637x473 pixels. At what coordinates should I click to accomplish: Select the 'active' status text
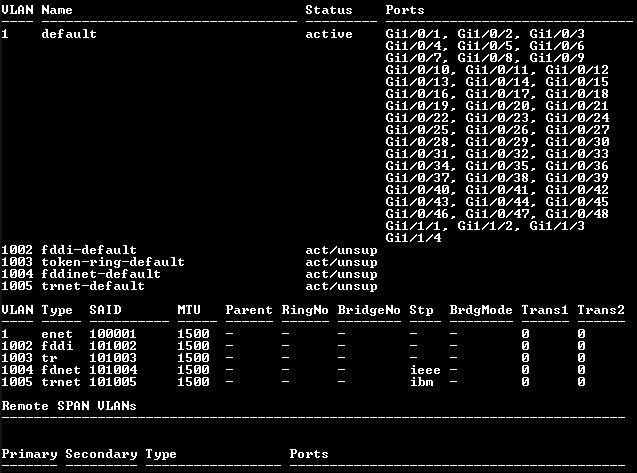click(x=329, y=34)
